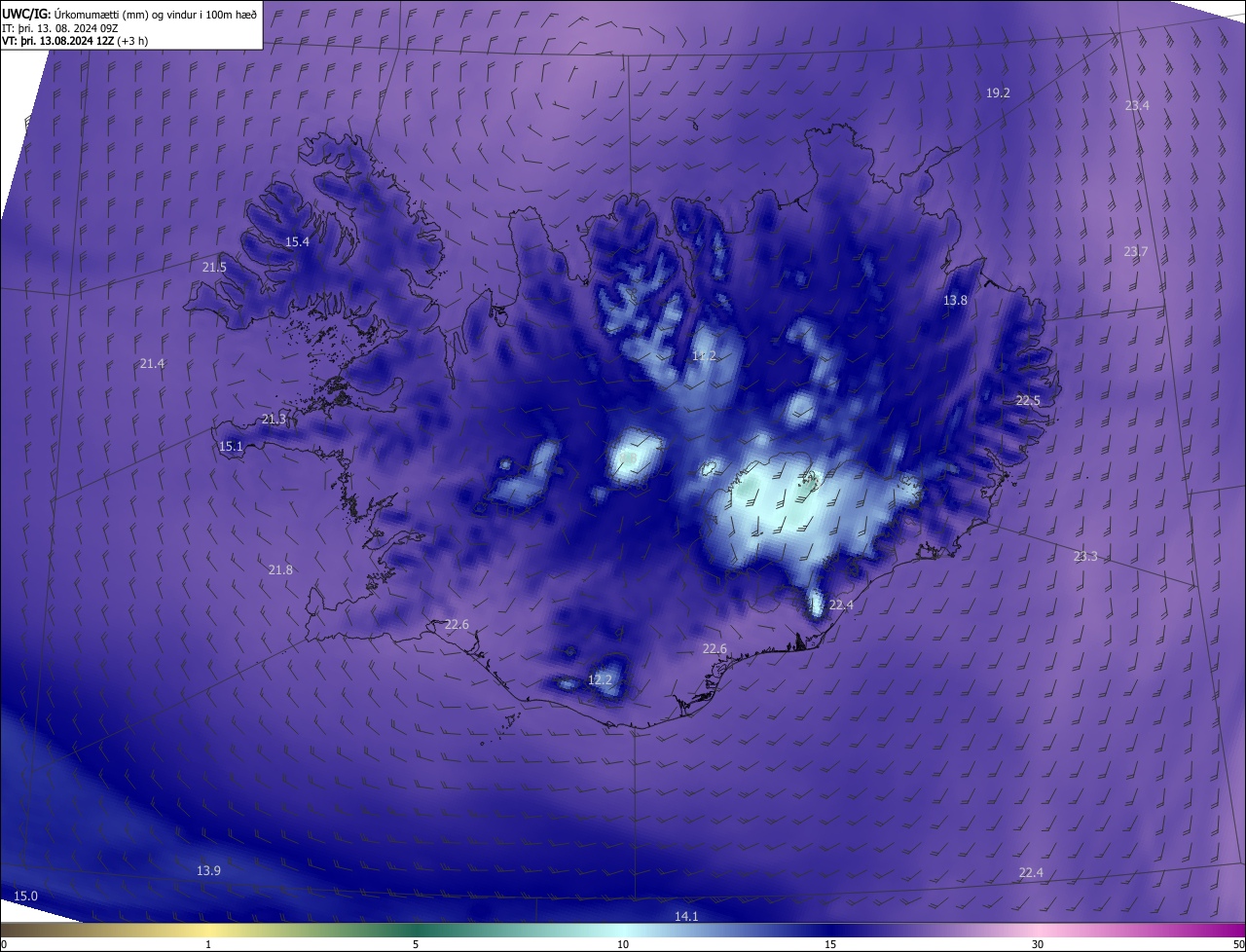Click the 21.3 value label
This screenshot has height=952, width=1246.
click(275, 419)
